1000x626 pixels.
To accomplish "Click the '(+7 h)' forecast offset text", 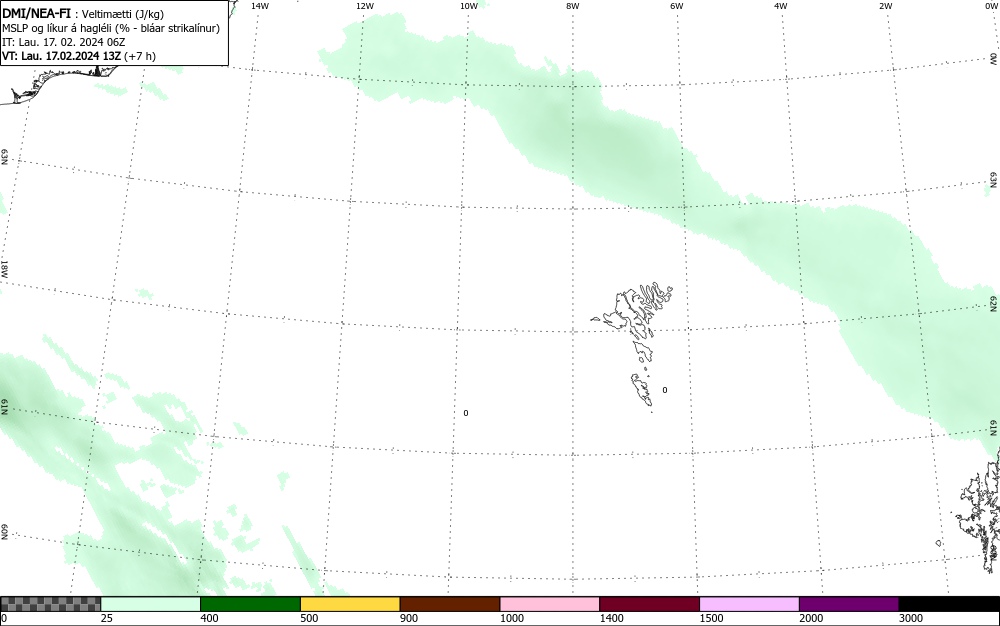I will click(x=140, y=56).
